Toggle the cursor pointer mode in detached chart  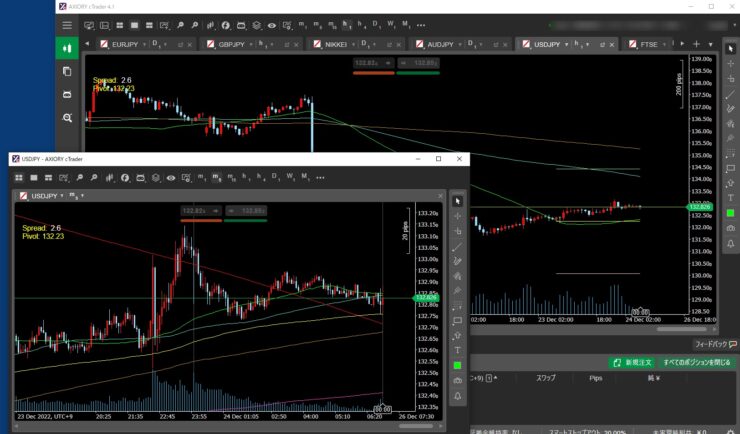(458, 201)
